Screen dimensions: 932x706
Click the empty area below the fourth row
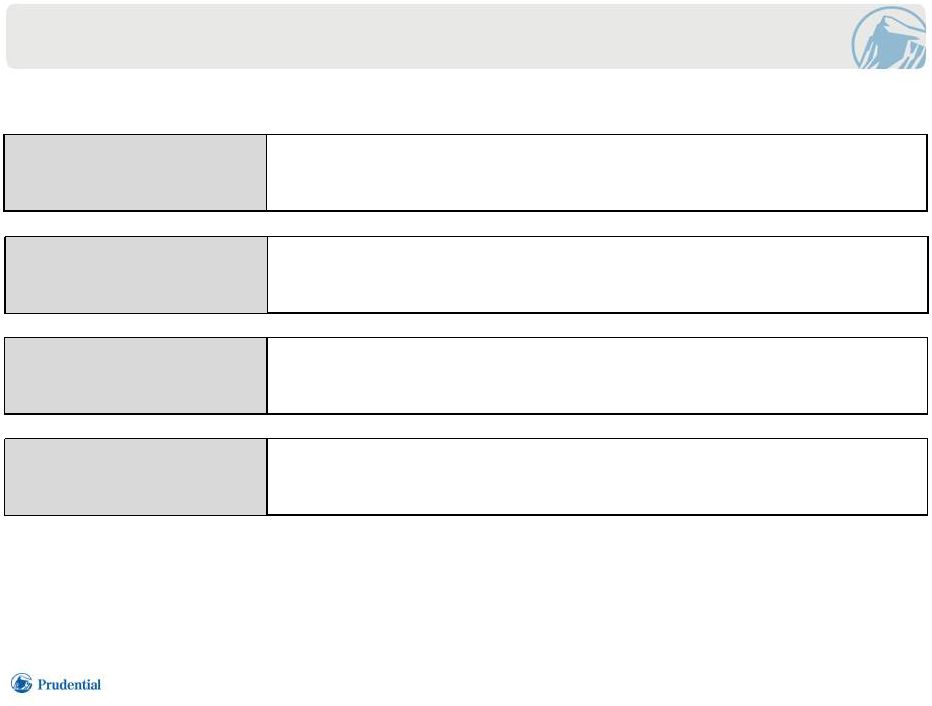coord(466,591)
